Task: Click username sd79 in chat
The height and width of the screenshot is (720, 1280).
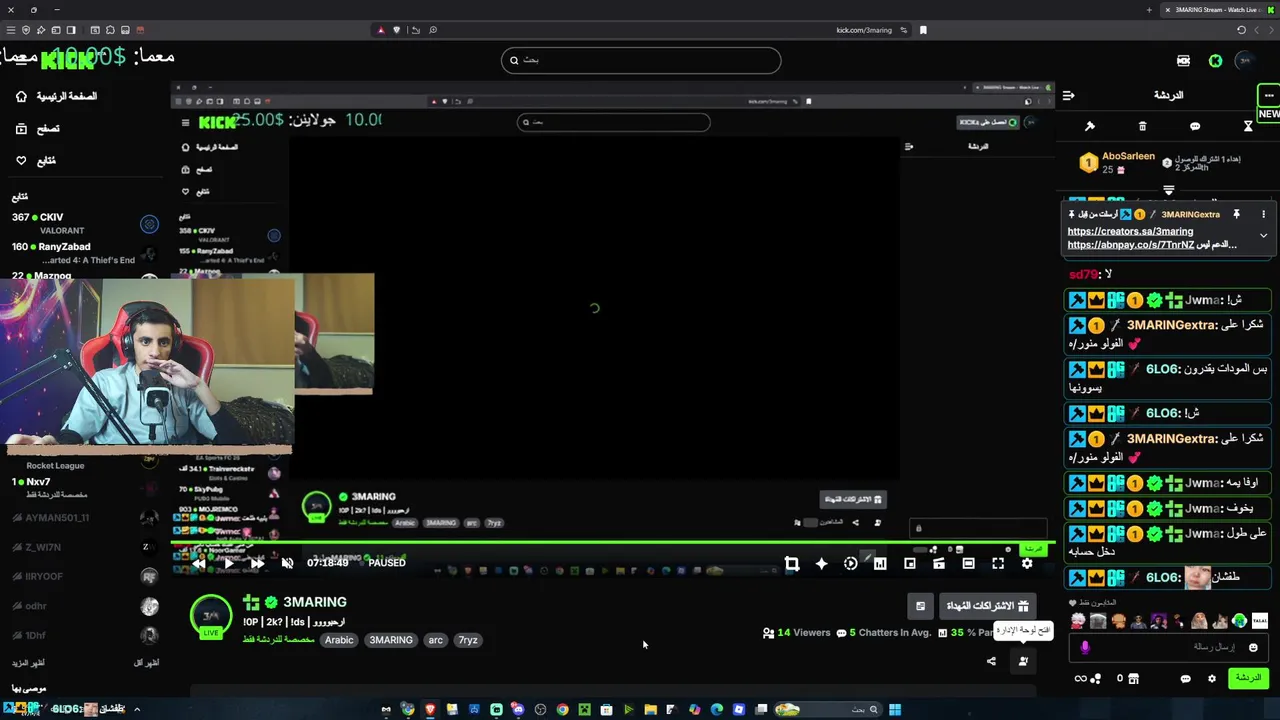Action: click(1083, 274)
